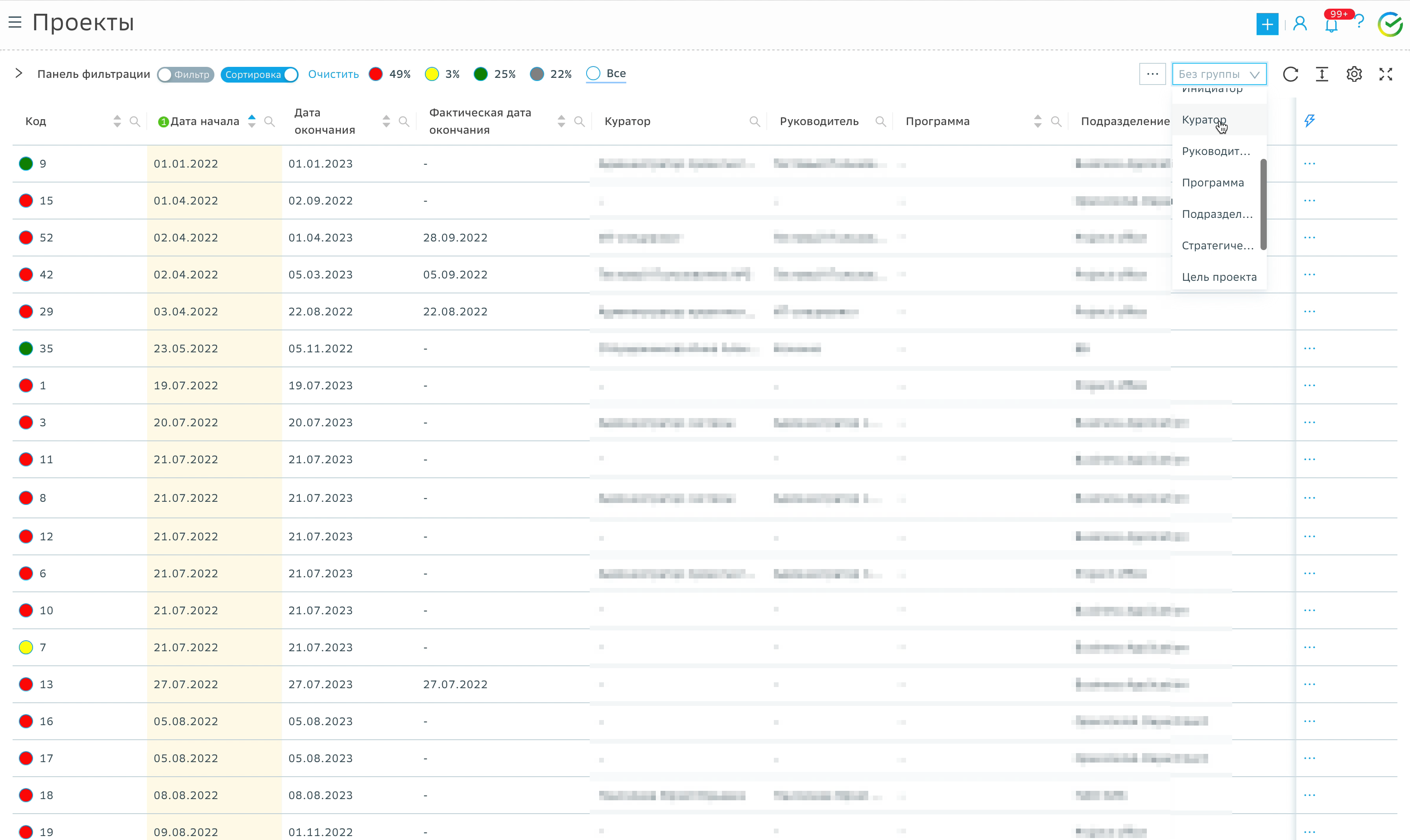The width and height of the screenshot is (1410, 840).
Task: Click the row height adjust icon
Action: [x=1321, y=74]
